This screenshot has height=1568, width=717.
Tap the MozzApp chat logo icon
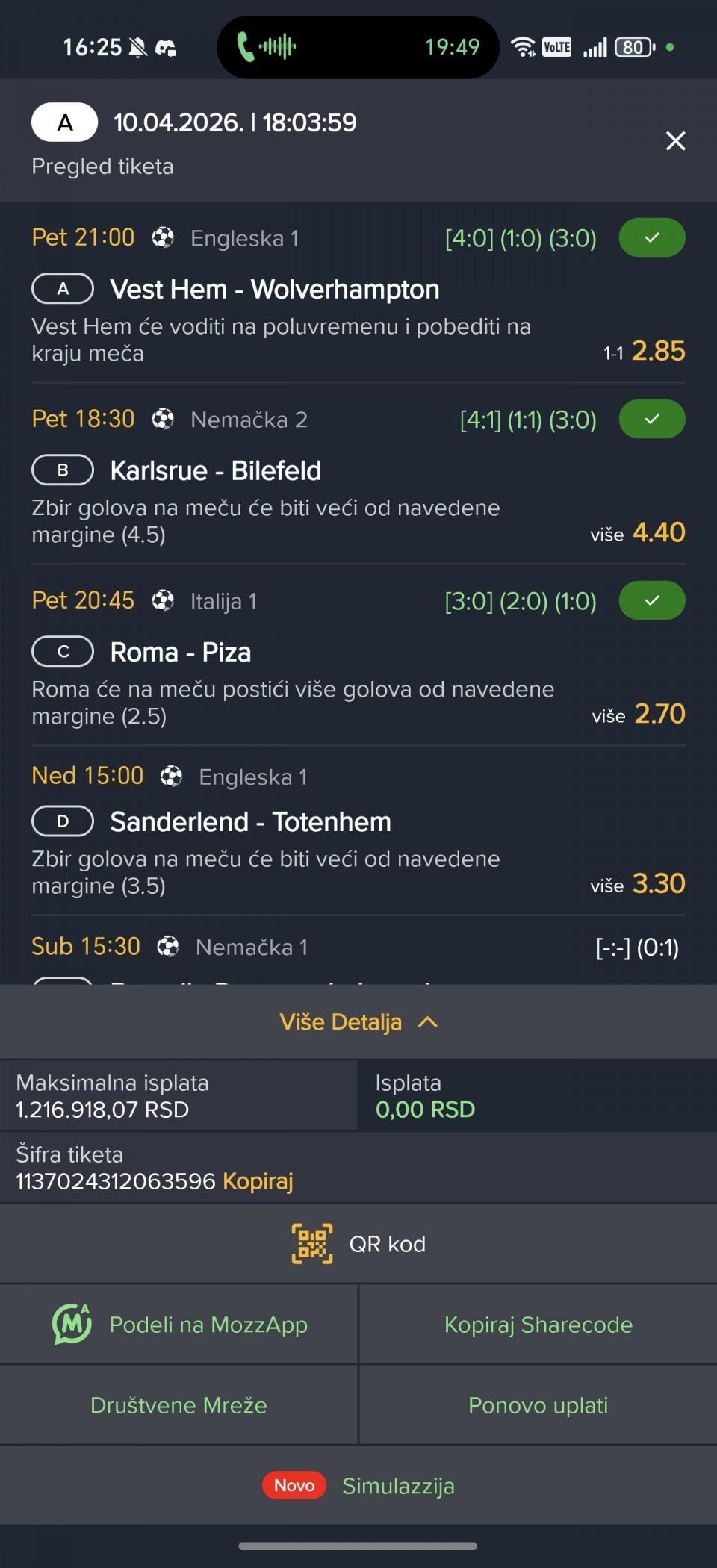coord(72,1324)
